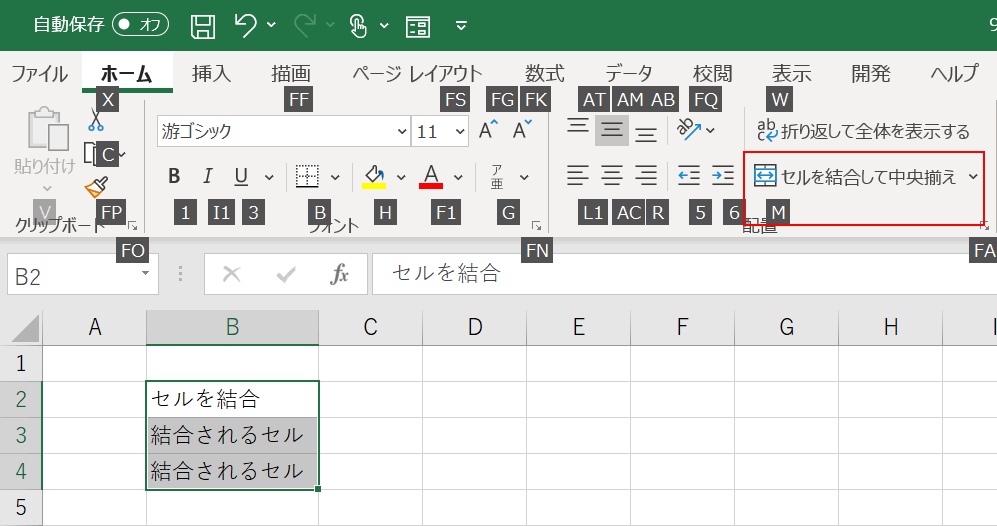Open the font name dropdown (游ゴシック)
The width and height of the screenshot is (997, 526).
pyautogui.click(x=401, y=131)
